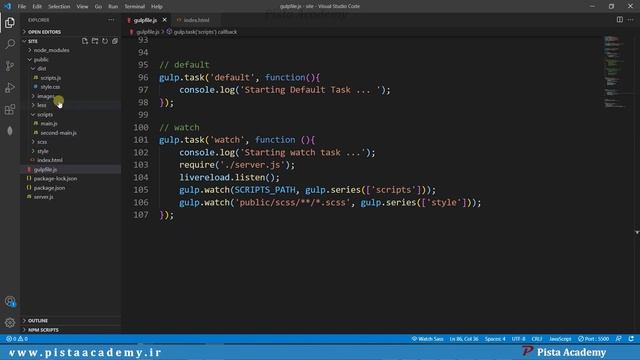
Task: Open the Manage gear icon
Action: click(x=10, y=323)
